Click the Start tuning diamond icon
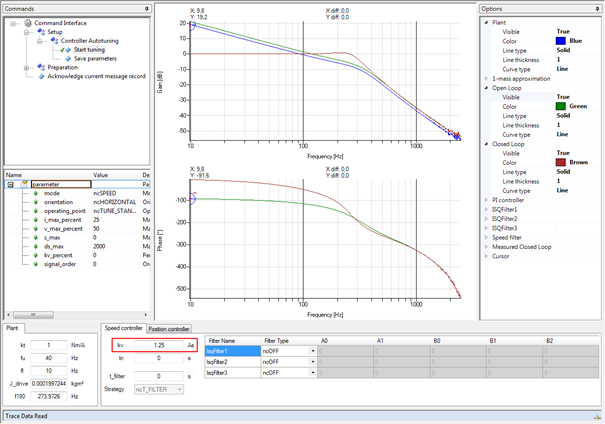605x424 pixels. click(68, 50)
